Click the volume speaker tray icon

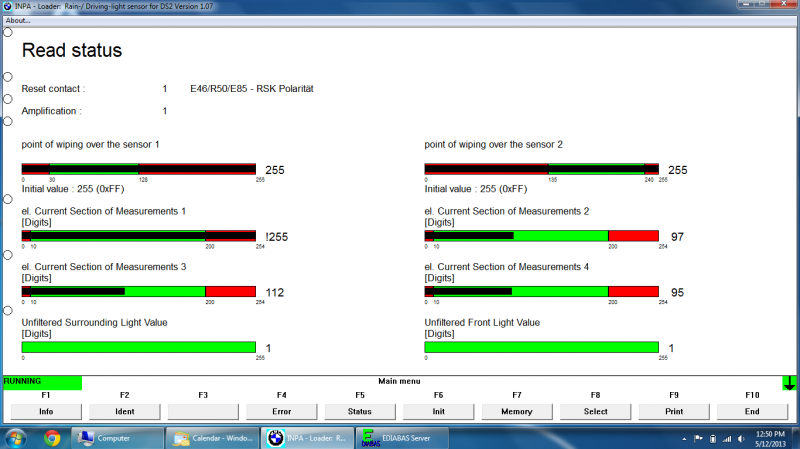[x=741, y=439]
